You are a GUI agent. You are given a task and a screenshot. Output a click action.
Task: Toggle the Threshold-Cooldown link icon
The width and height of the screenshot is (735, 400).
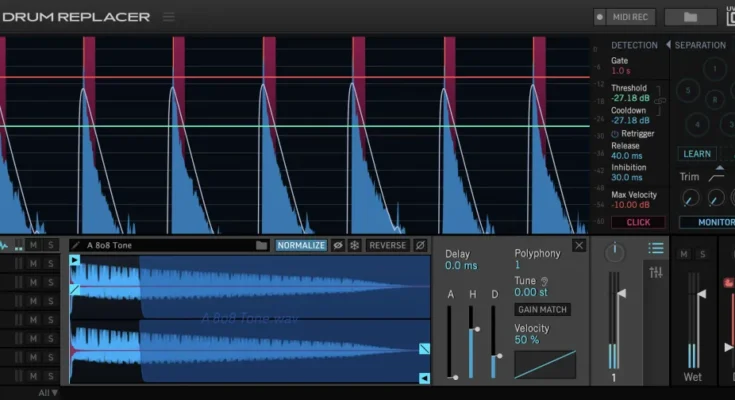[661, 99]
